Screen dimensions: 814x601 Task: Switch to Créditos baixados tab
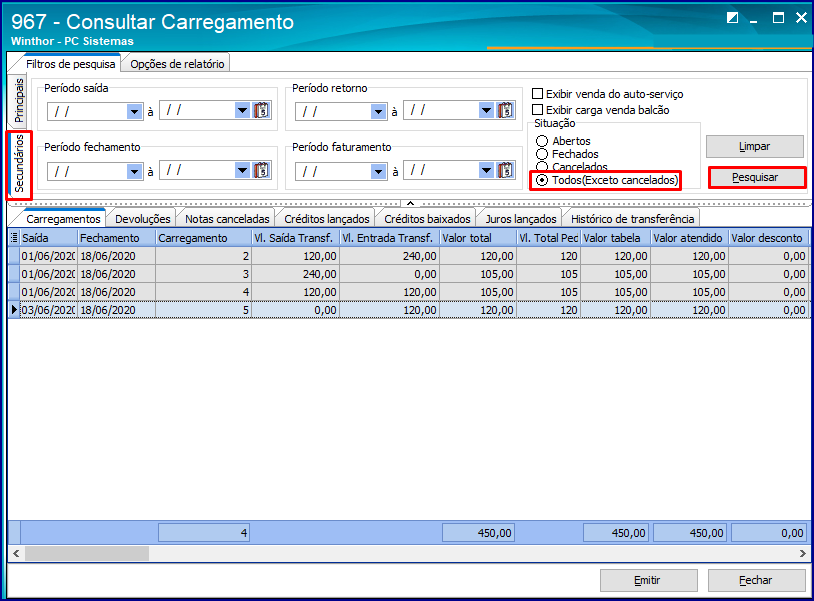(x=427, y=219)
